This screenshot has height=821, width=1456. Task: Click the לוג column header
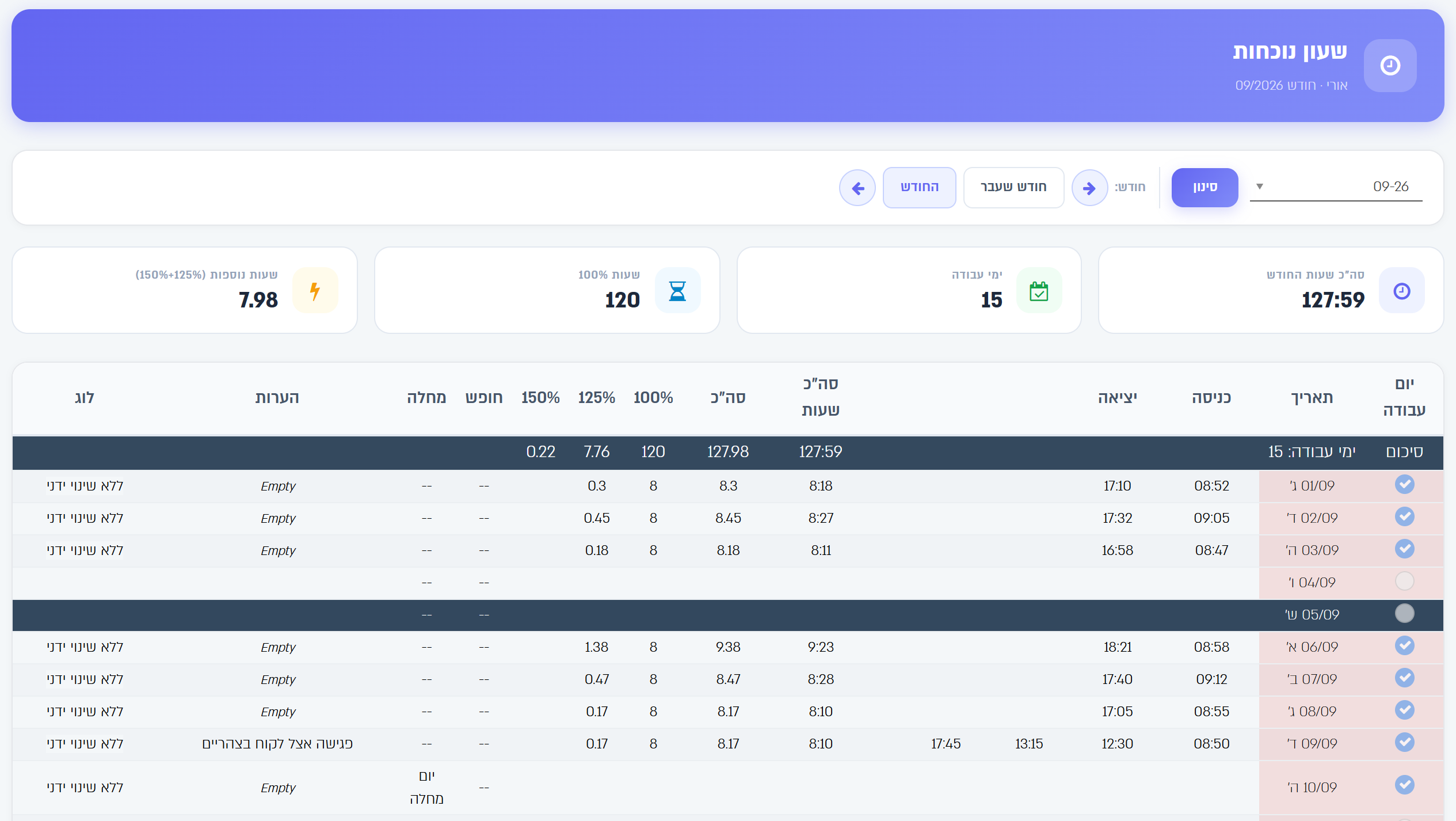tap(85, 398)
